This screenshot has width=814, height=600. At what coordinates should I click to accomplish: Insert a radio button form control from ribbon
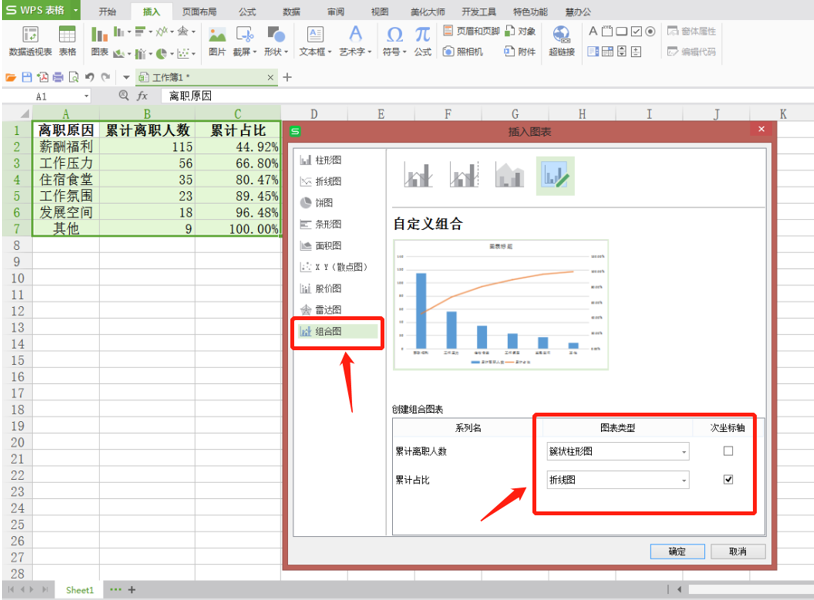point(650,31)
